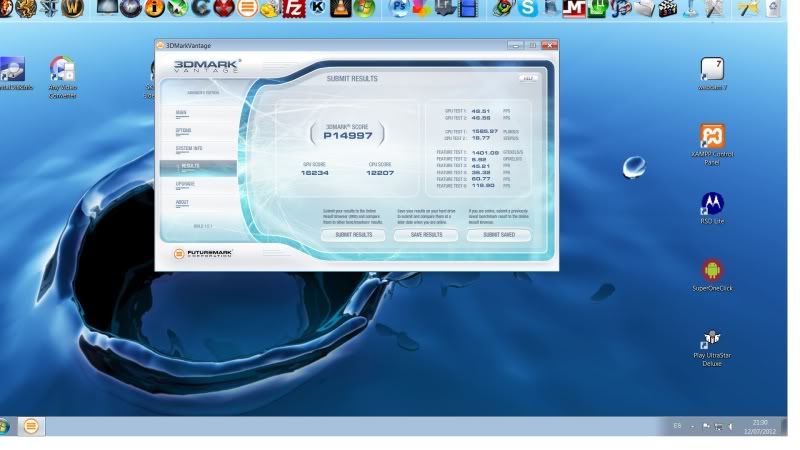800x450 pixels.
Task: Open the SuperOneClick desktop icon
Action: 712,276
